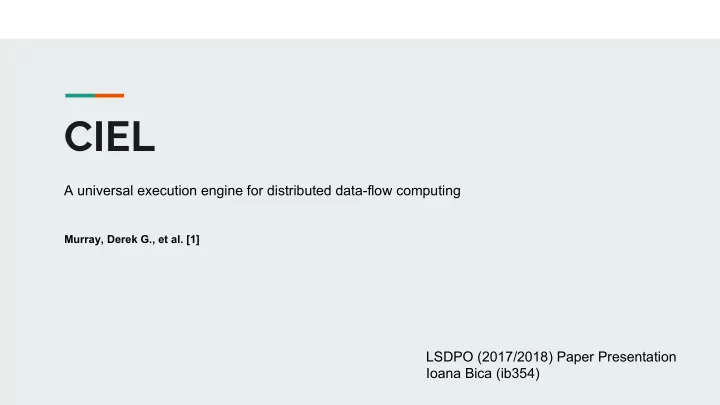
Task: Open the [1] citation reference
Action: [193, 239]
